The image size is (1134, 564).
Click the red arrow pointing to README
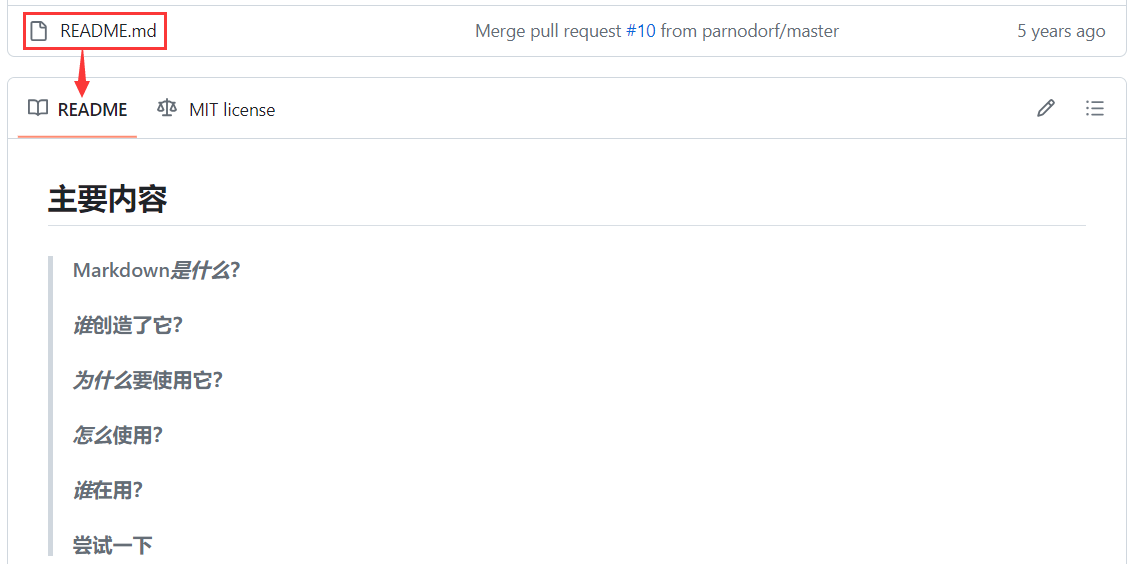click(x=82, y=74)
